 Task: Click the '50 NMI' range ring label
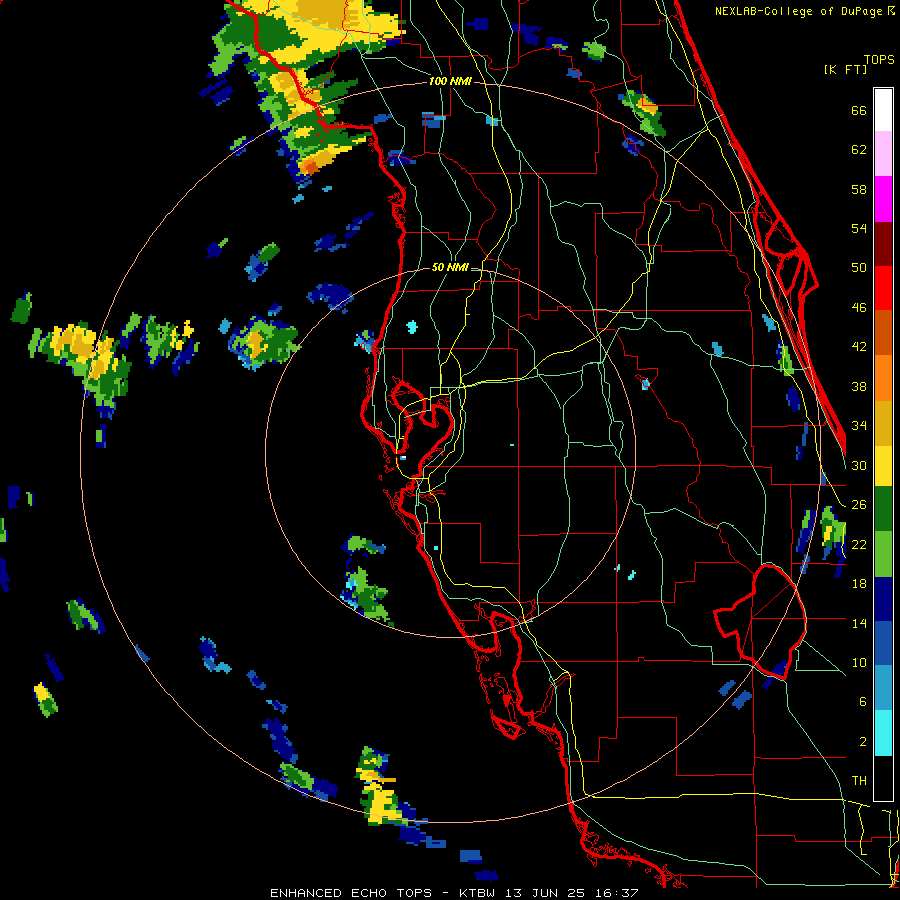click(x=450, y=267)
